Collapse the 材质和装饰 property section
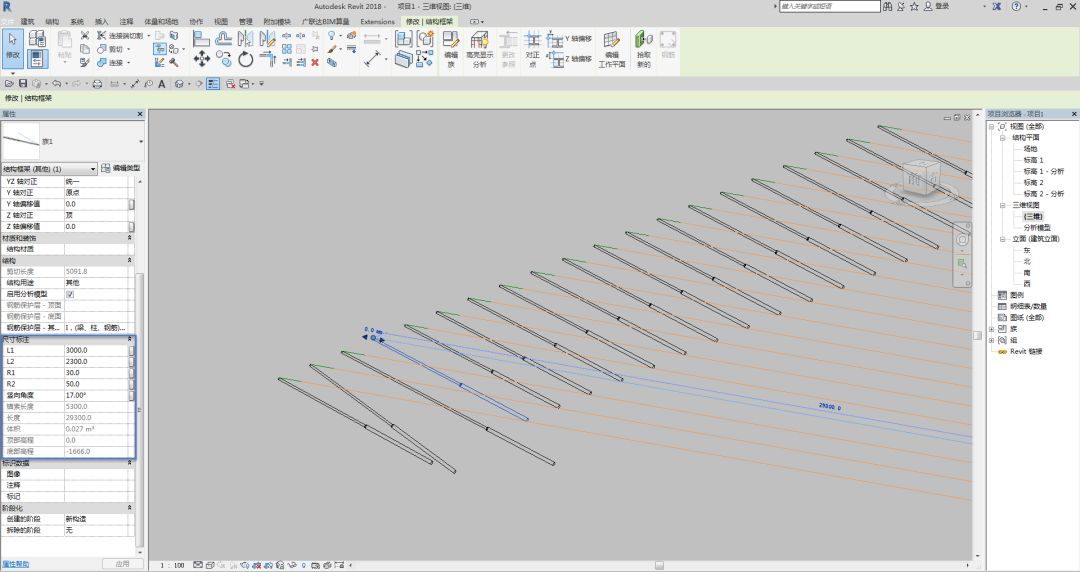This screenshot has height=572, width=1080. pyautogui.click(x=129, y=238)
